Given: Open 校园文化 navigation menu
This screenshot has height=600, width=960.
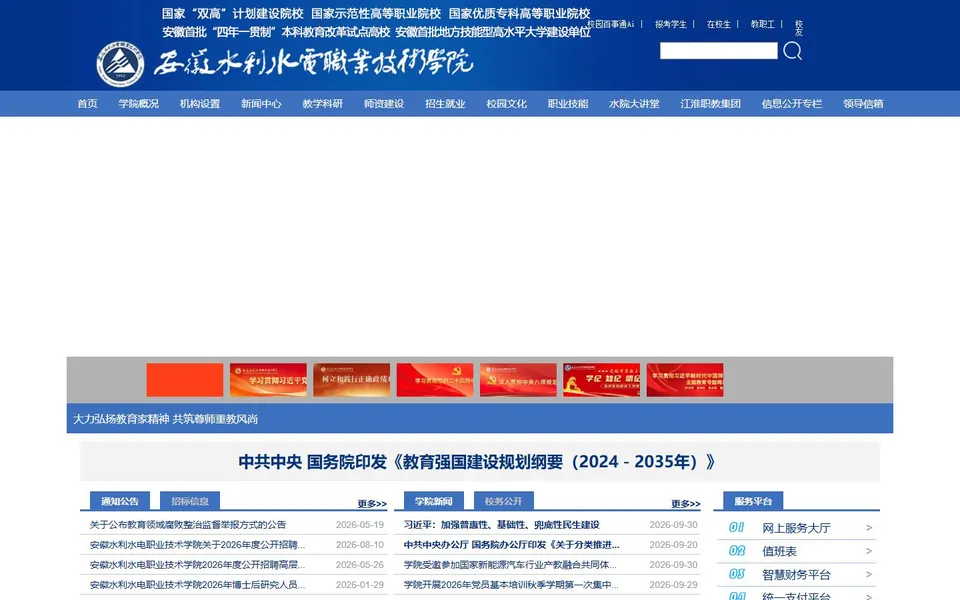Looking at the screenshot, I should coord(506,103).
